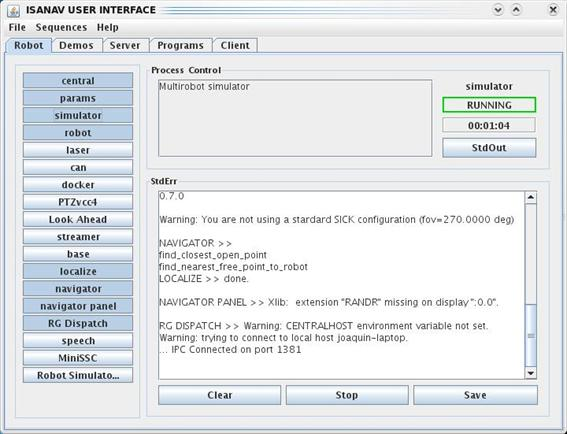Open the Help menu
This screenshot has width=567, height=434.
(x=107, y=27)
